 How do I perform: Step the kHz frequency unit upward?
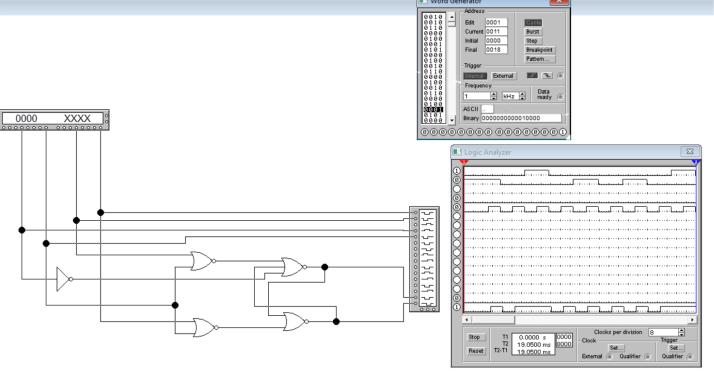[522, 94]
